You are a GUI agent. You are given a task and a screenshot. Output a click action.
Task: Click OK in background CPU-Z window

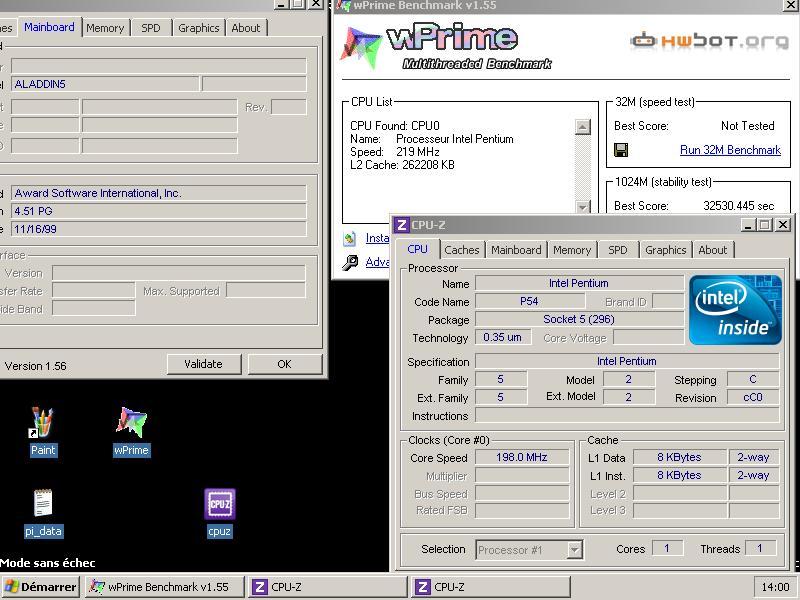pyautogui.click(x=285, y=364)
